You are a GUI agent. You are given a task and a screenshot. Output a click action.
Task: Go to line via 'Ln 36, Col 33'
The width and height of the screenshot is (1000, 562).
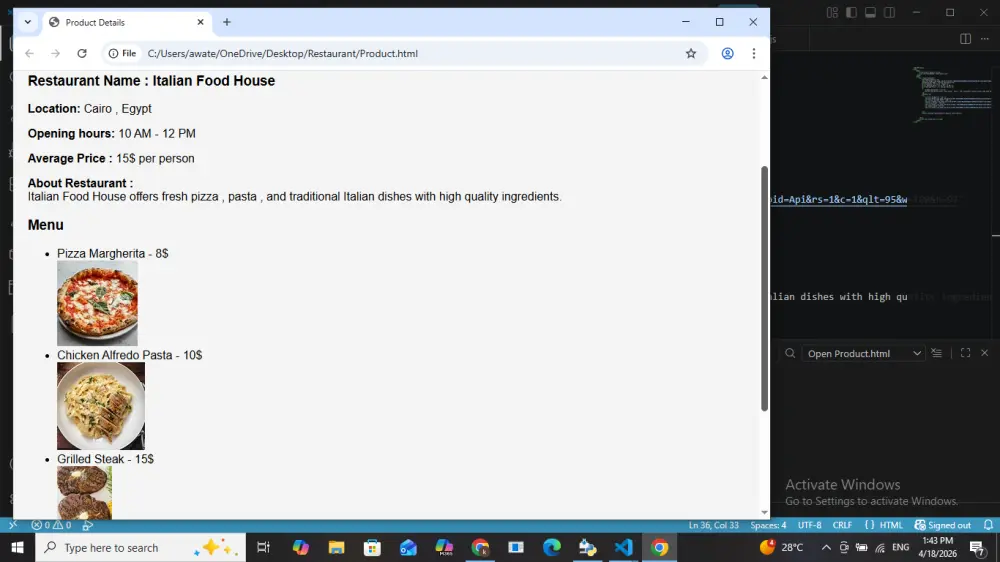click(x=713, y=526)
